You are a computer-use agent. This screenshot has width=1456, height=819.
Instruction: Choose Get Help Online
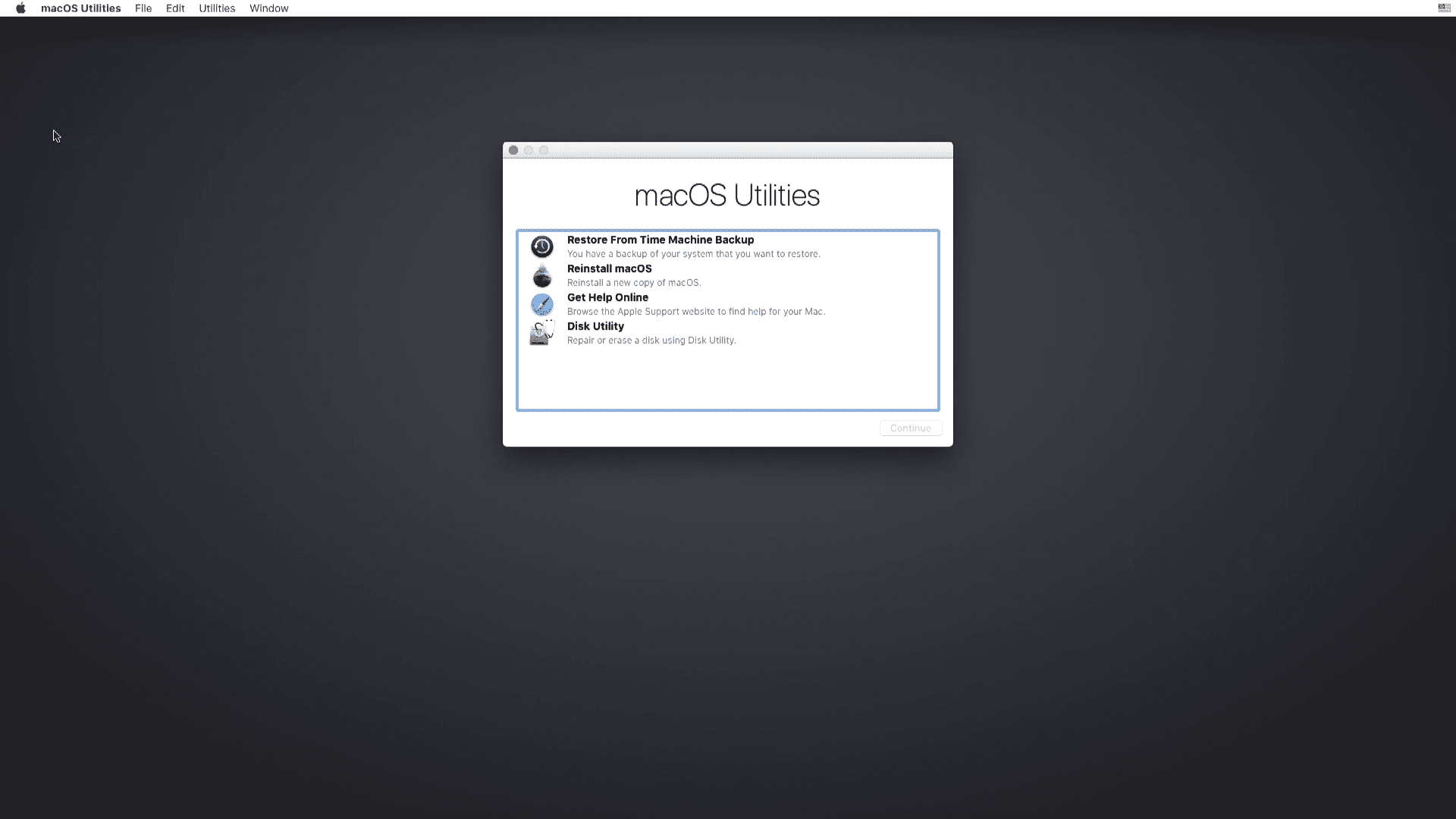tap(607, 297)
